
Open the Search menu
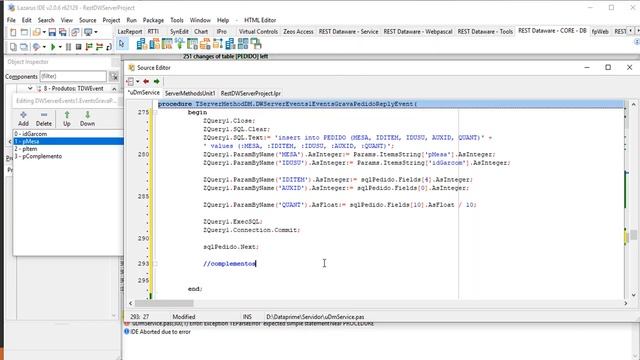46,20
